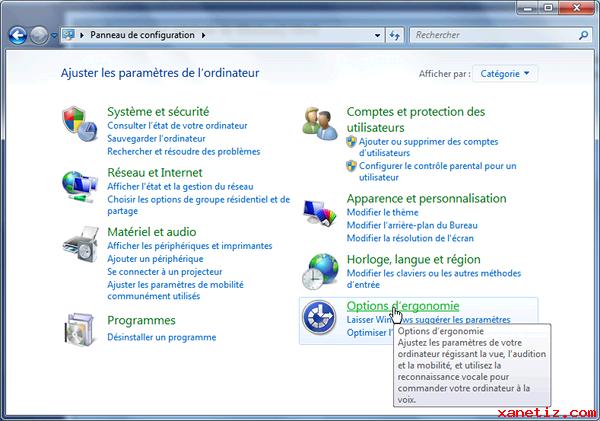The image size is (600, 421).
Task: Click the control panel icon in address bar
Action: (x=68, y=35)
